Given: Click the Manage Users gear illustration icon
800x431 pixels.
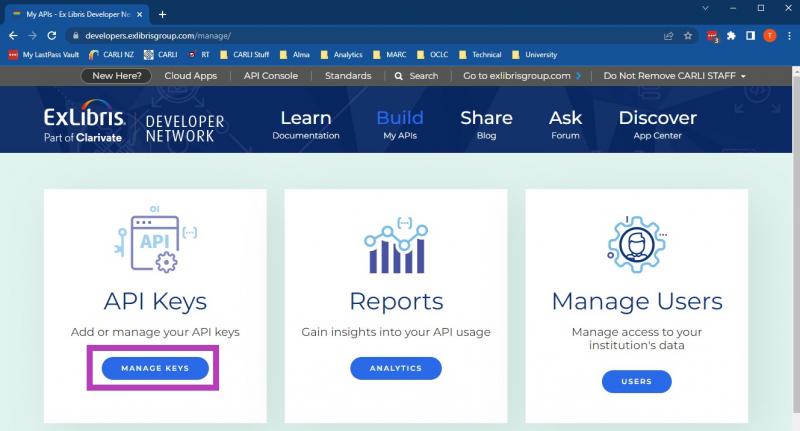Looking at the screenshot, I should point(636,244).
